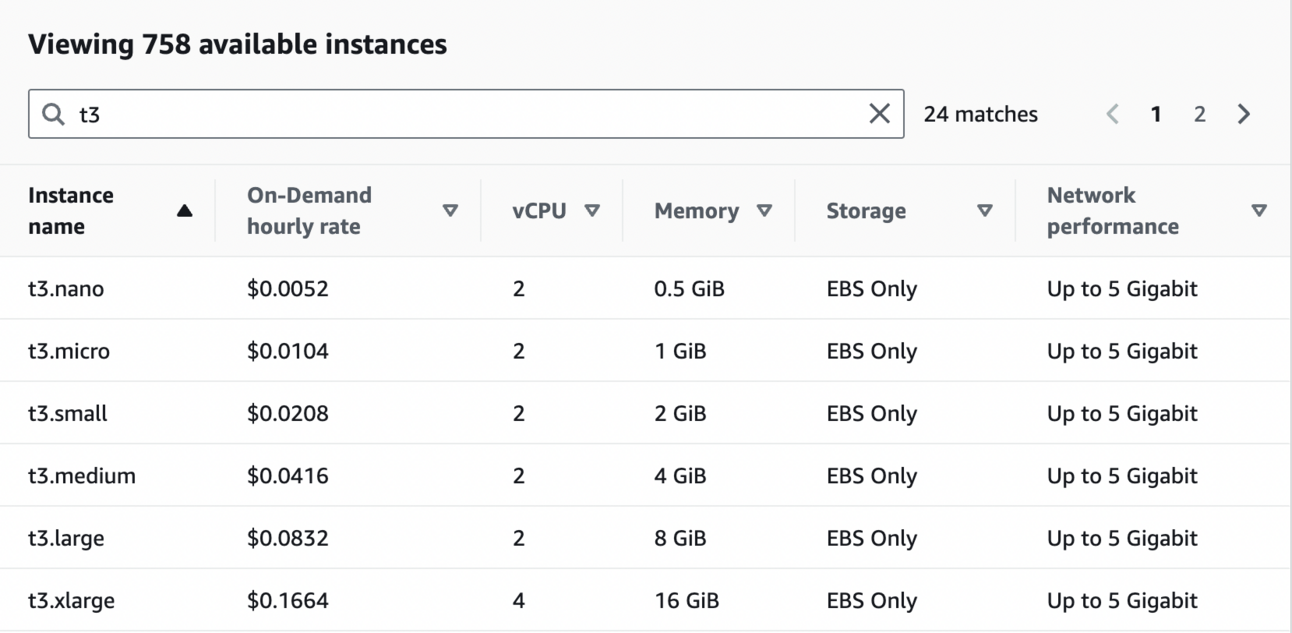Click the 8 GiB memory value

tap(681, 538)
